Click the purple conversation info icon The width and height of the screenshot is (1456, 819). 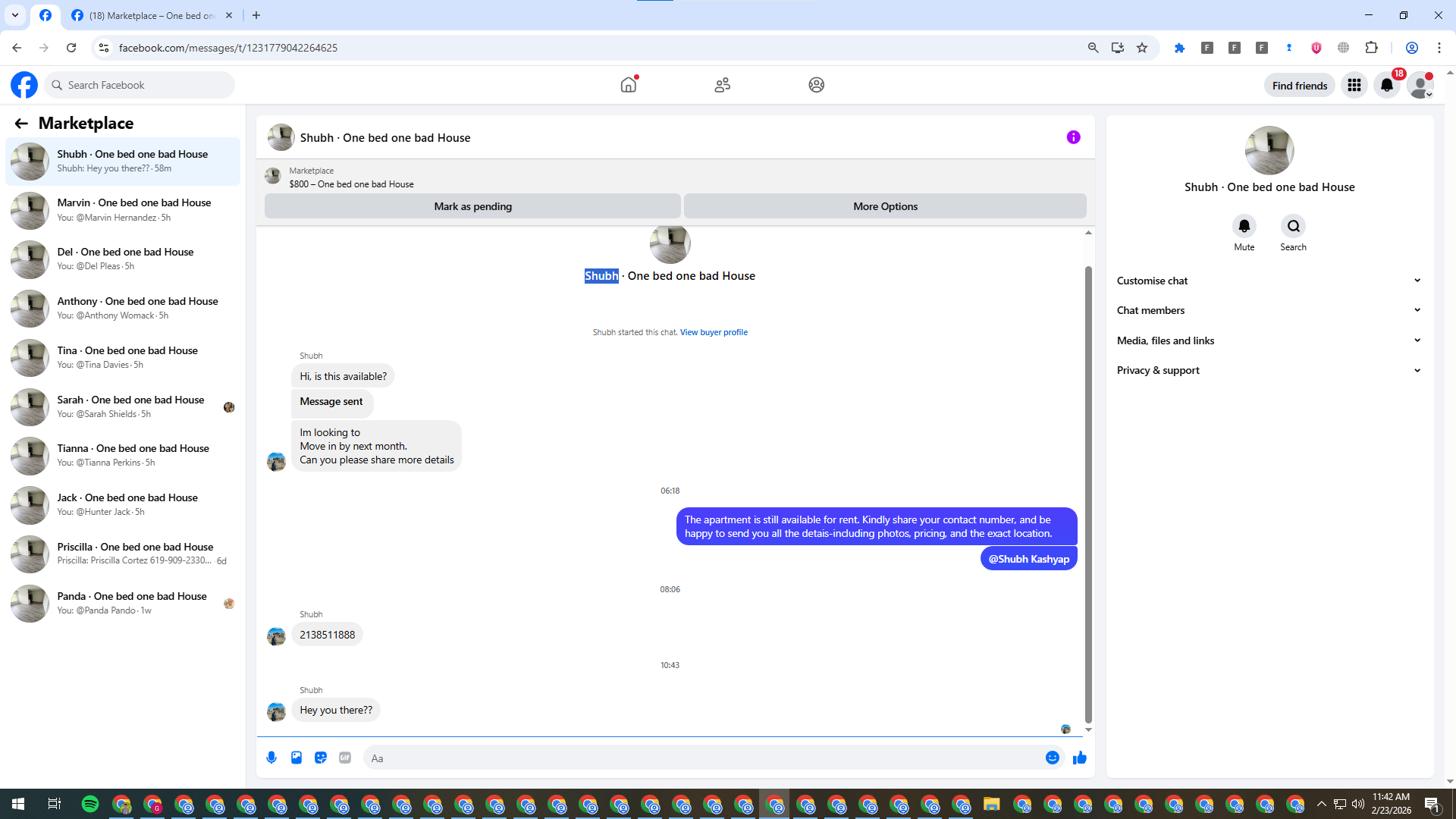tap(1073, 137)
